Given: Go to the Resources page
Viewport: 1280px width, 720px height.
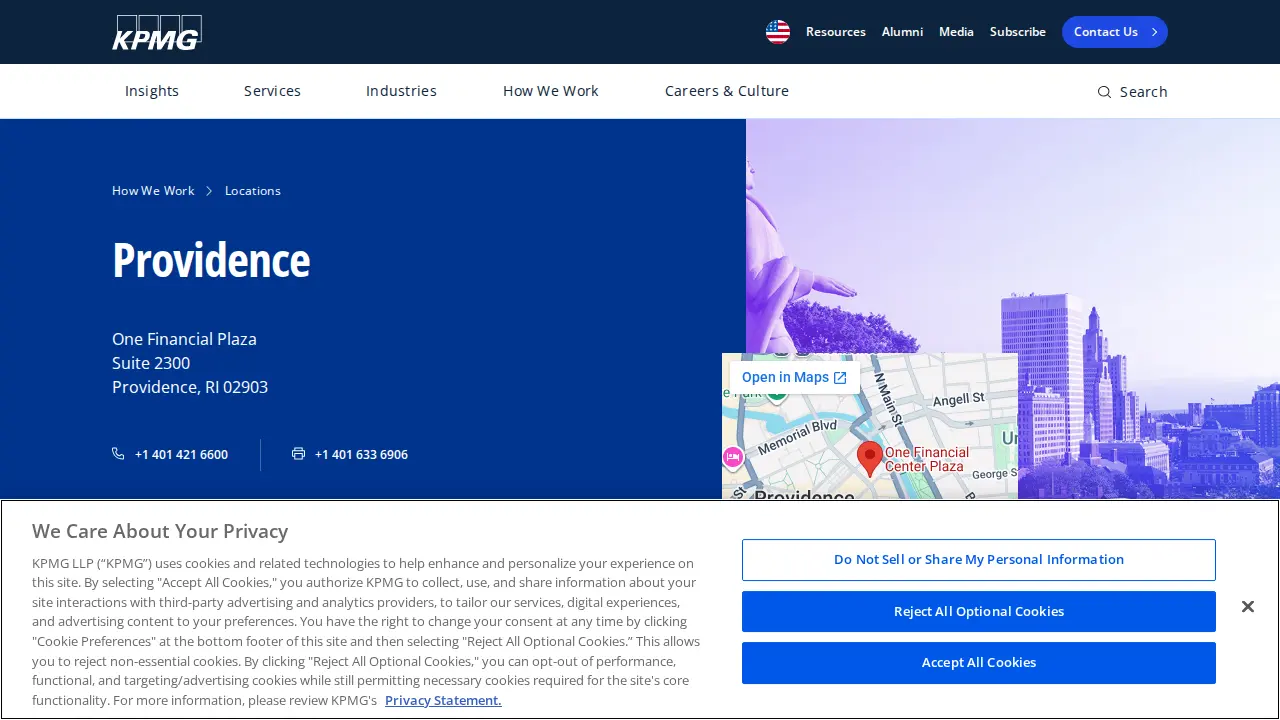Looking at the screenshot, I should click(836, 32).
